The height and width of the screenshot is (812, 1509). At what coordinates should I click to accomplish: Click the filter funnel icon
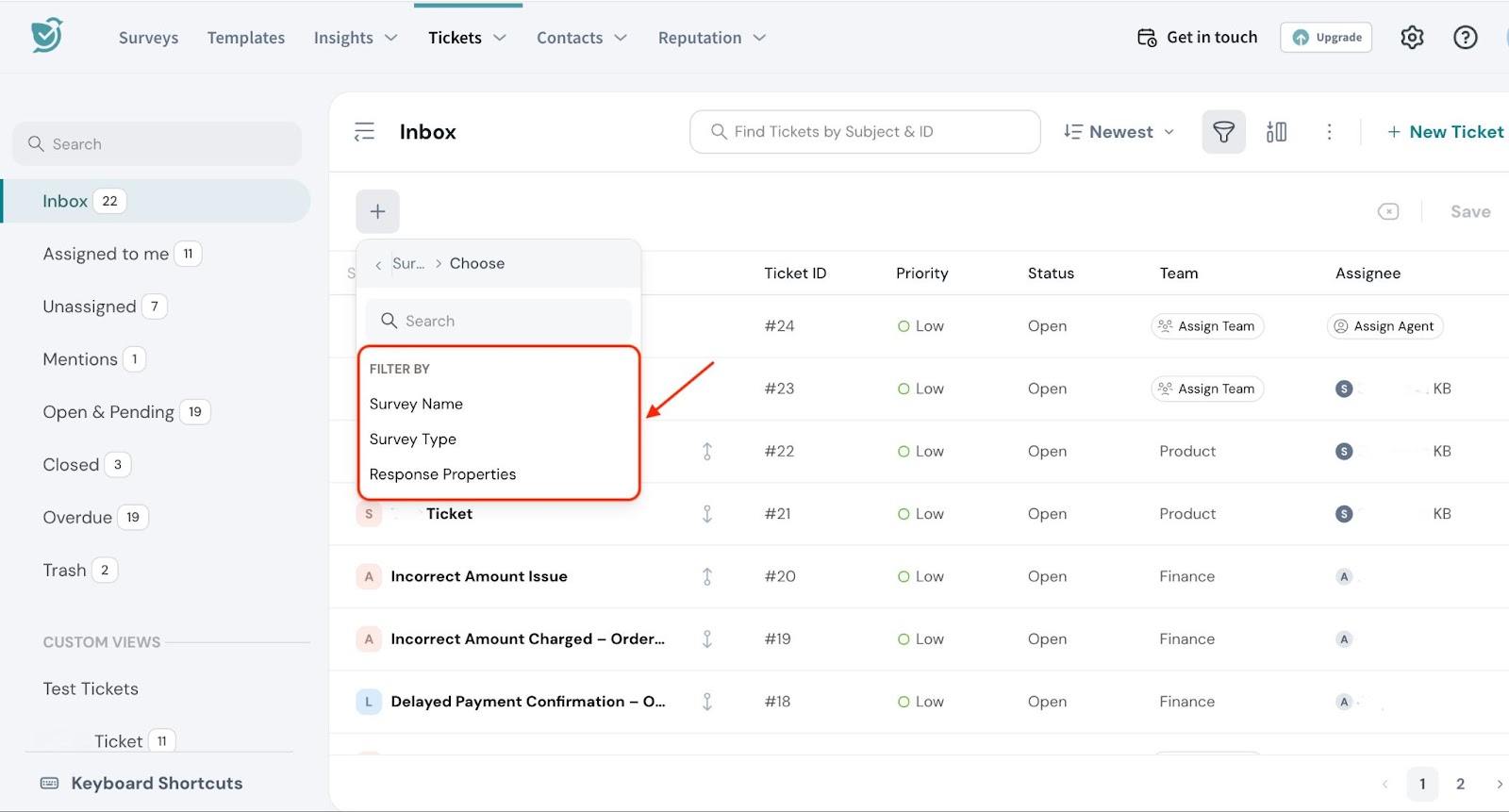1223,132
